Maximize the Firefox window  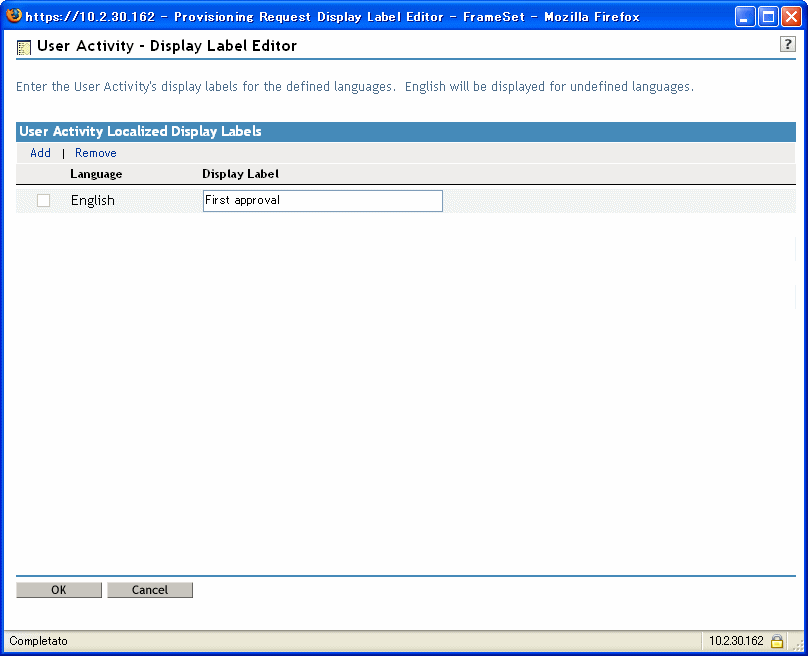click(x=768, y=16)
